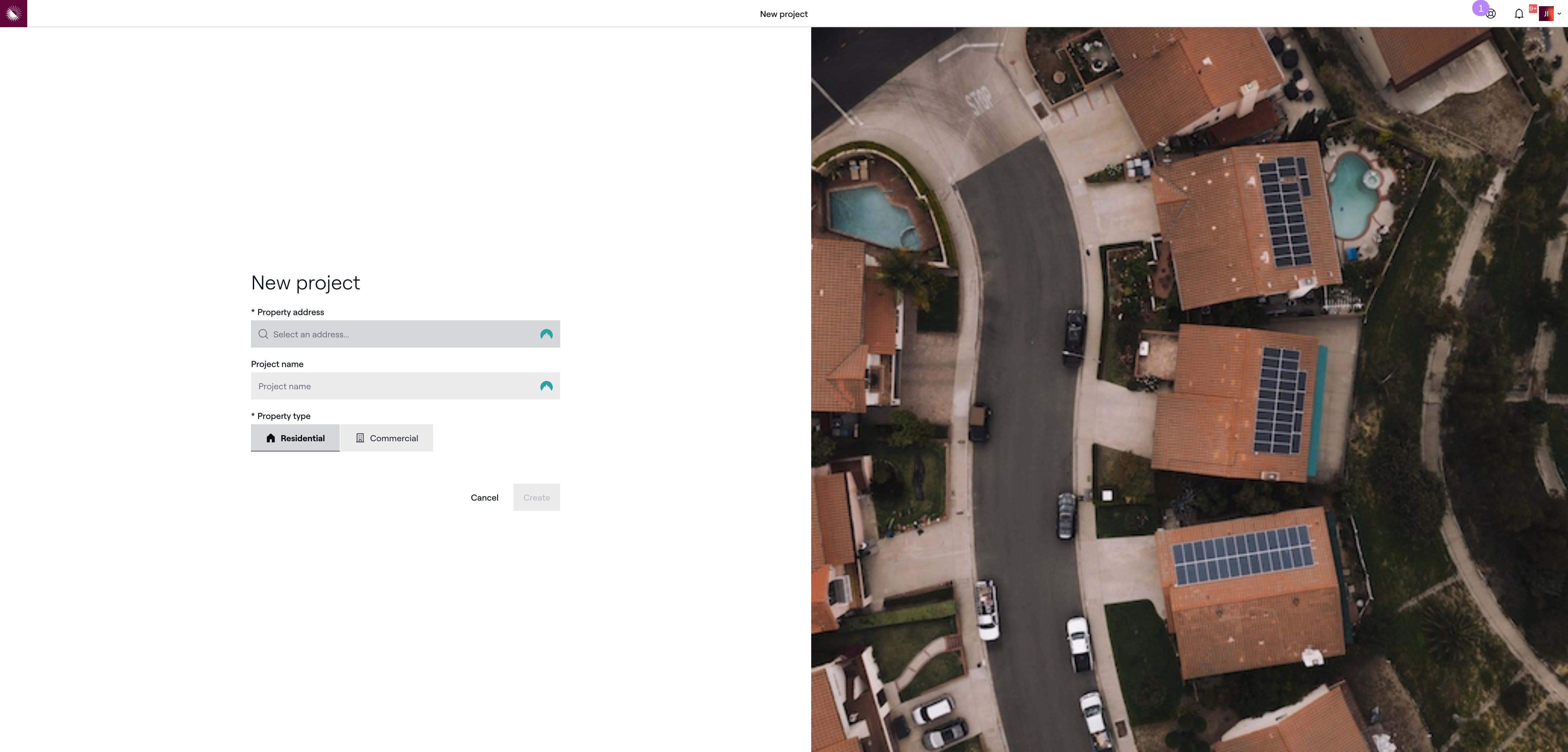Click the teal icon in Property address field
The width and height of the screenshot is (1568, 752).
point(547,334)
